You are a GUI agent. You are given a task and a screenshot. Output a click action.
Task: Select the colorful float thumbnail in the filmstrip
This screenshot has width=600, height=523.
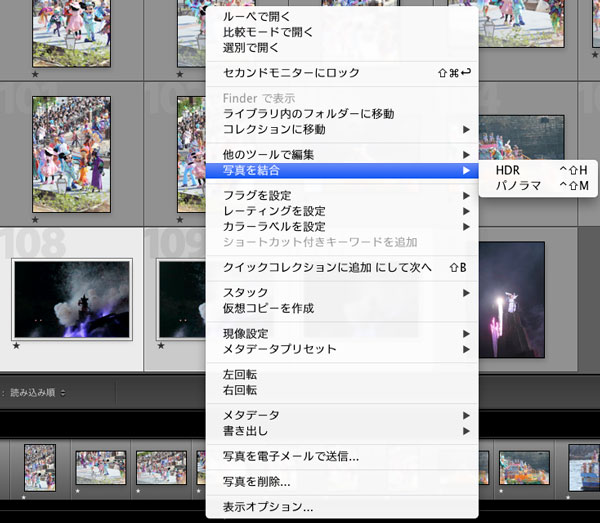click(x=524, y=468)
